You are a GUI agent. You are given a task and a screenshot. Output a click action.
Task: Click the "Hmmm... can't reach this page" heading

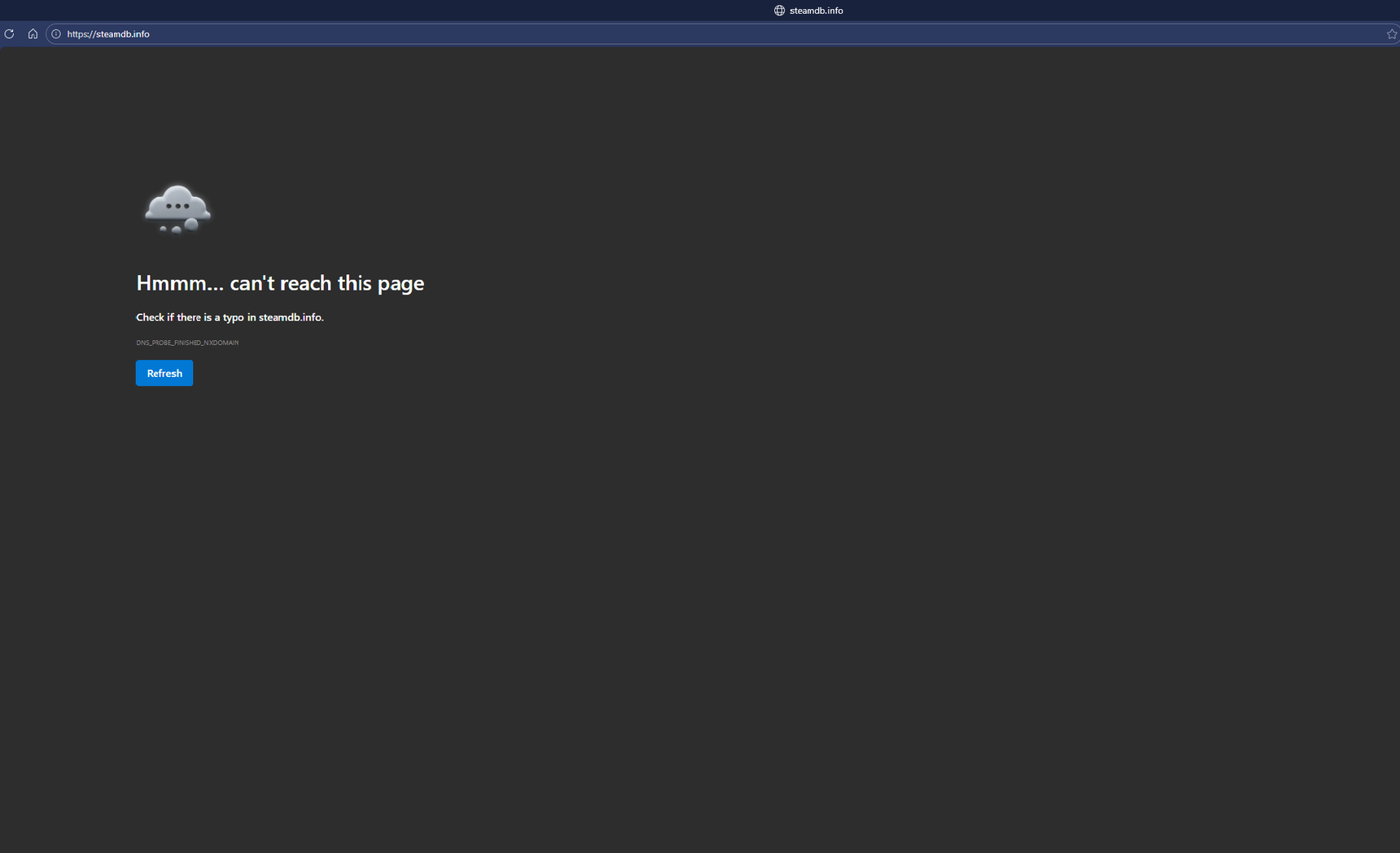[x=280, y=282]
